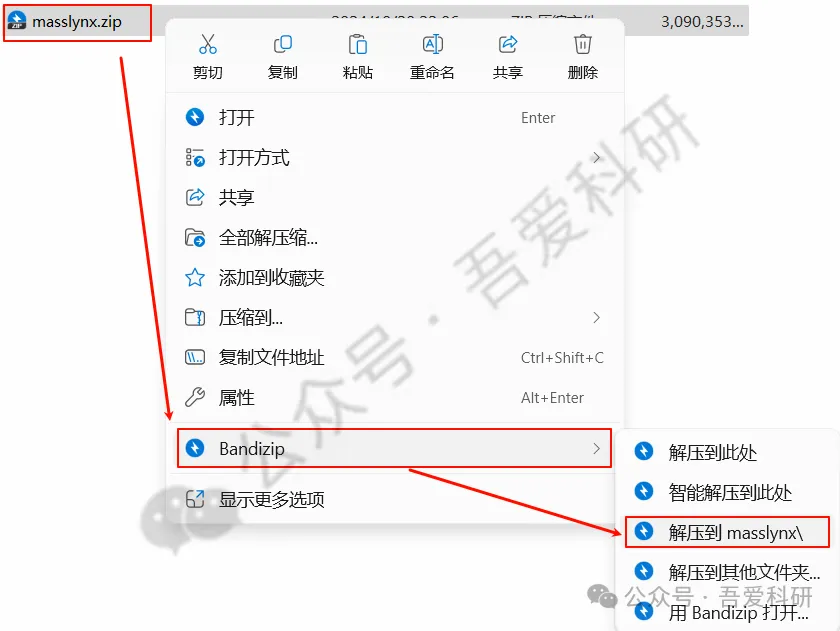Open 属性 properties with wrench icon
The height and width of the screenshot is (631, 840).
pyautogui.click(x=395, y=397)
